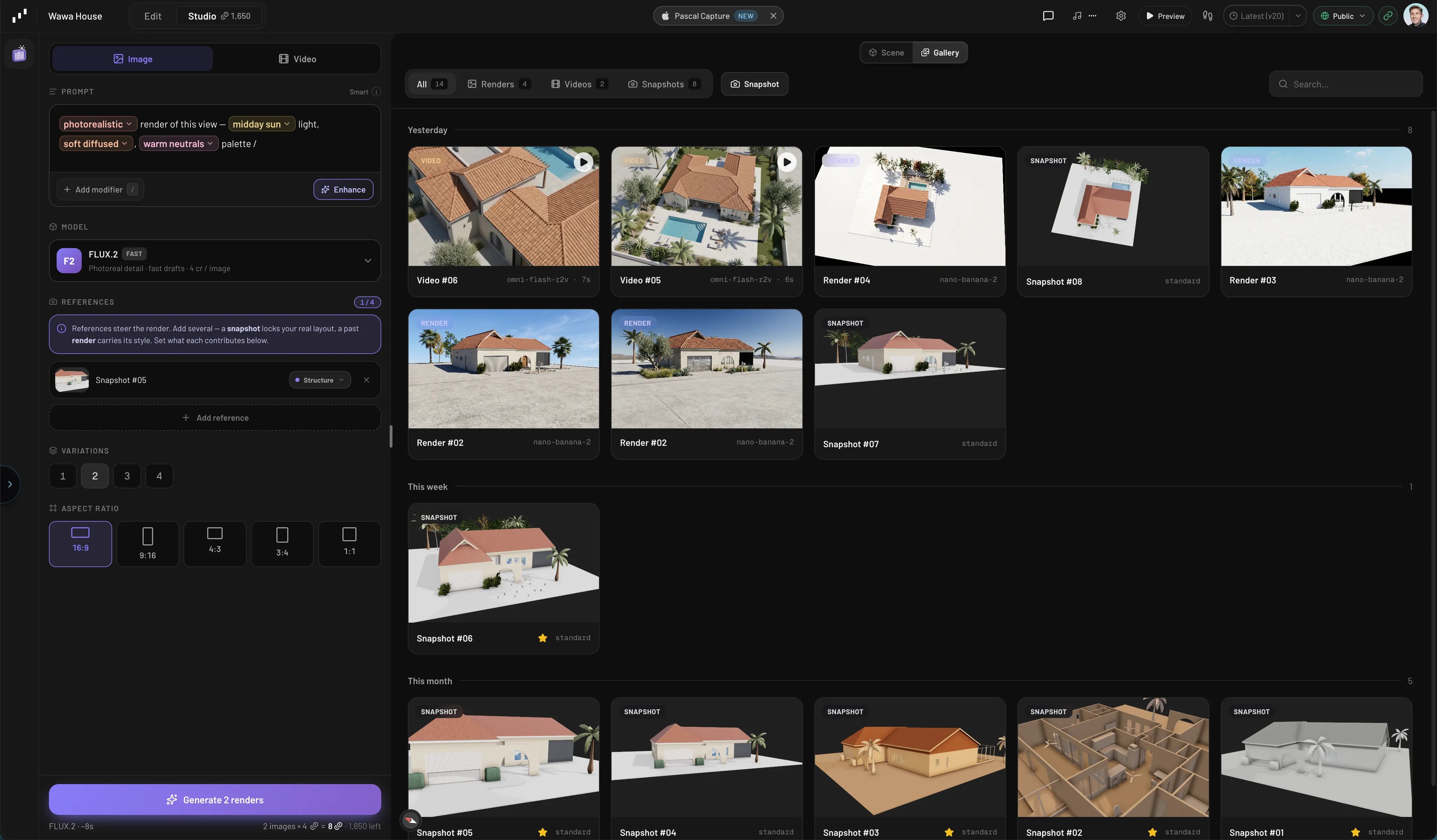
Task: Toggle favorite star on Snapshot #06
Action: tap(542, 638)
